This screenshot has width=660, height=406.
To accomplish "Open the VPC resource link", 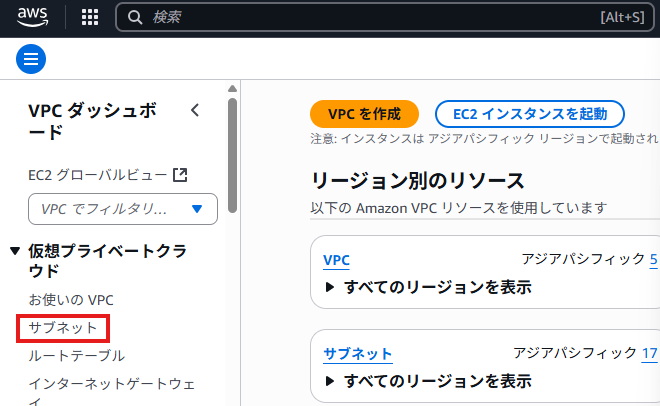I will [x=336, y=260].
